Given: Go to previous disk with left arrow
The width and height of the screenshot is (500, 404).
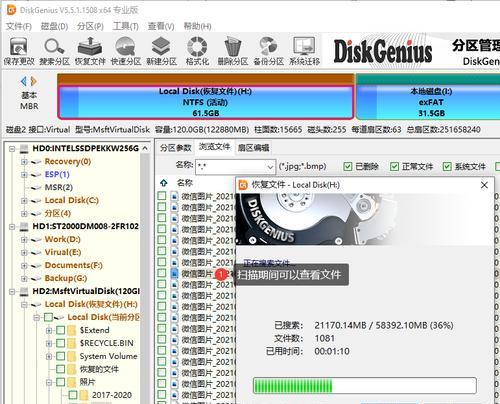Looking at the screenshot, I should coord(23,81).
